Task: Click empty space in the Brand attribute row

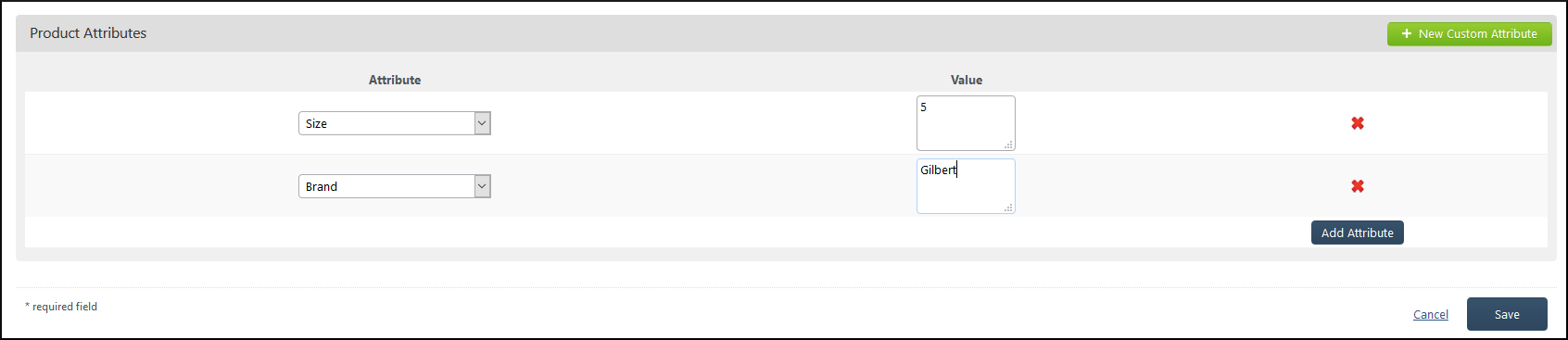Action: click(695, 186)
